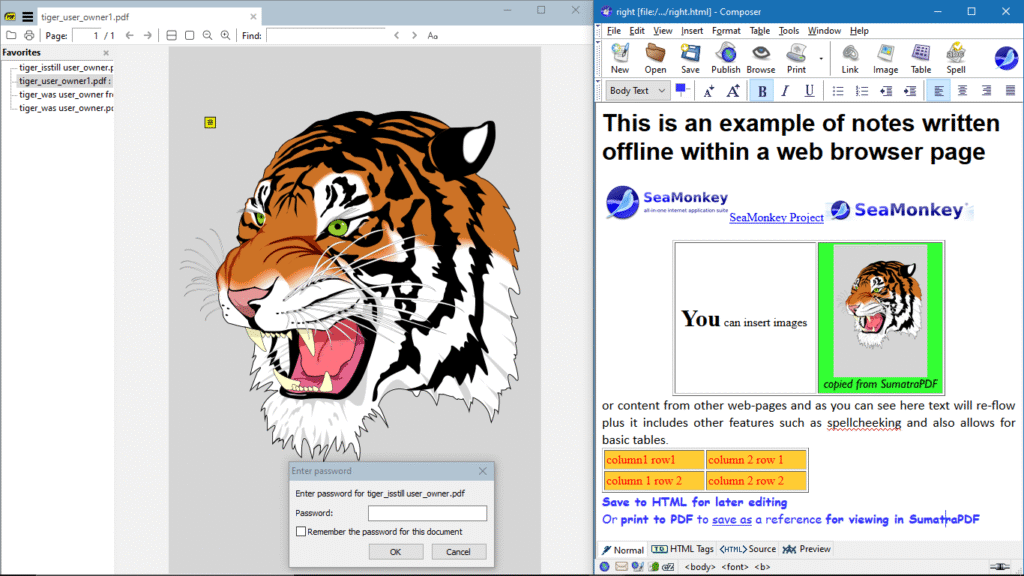This screenshot has width=1024, height=576.
Task: Click the text color swatch near Body Text
Action: point(682,90)
